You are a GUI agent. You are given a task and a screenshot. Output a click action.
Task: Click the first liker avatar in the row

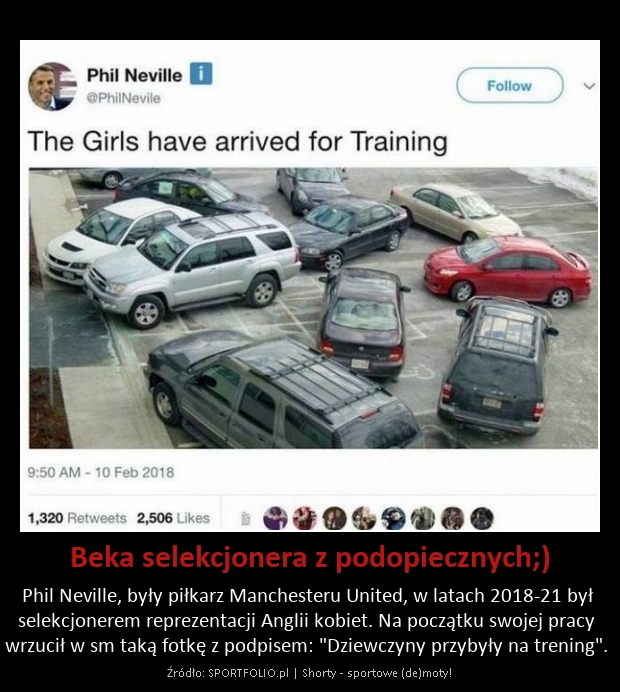pos(275,518)
